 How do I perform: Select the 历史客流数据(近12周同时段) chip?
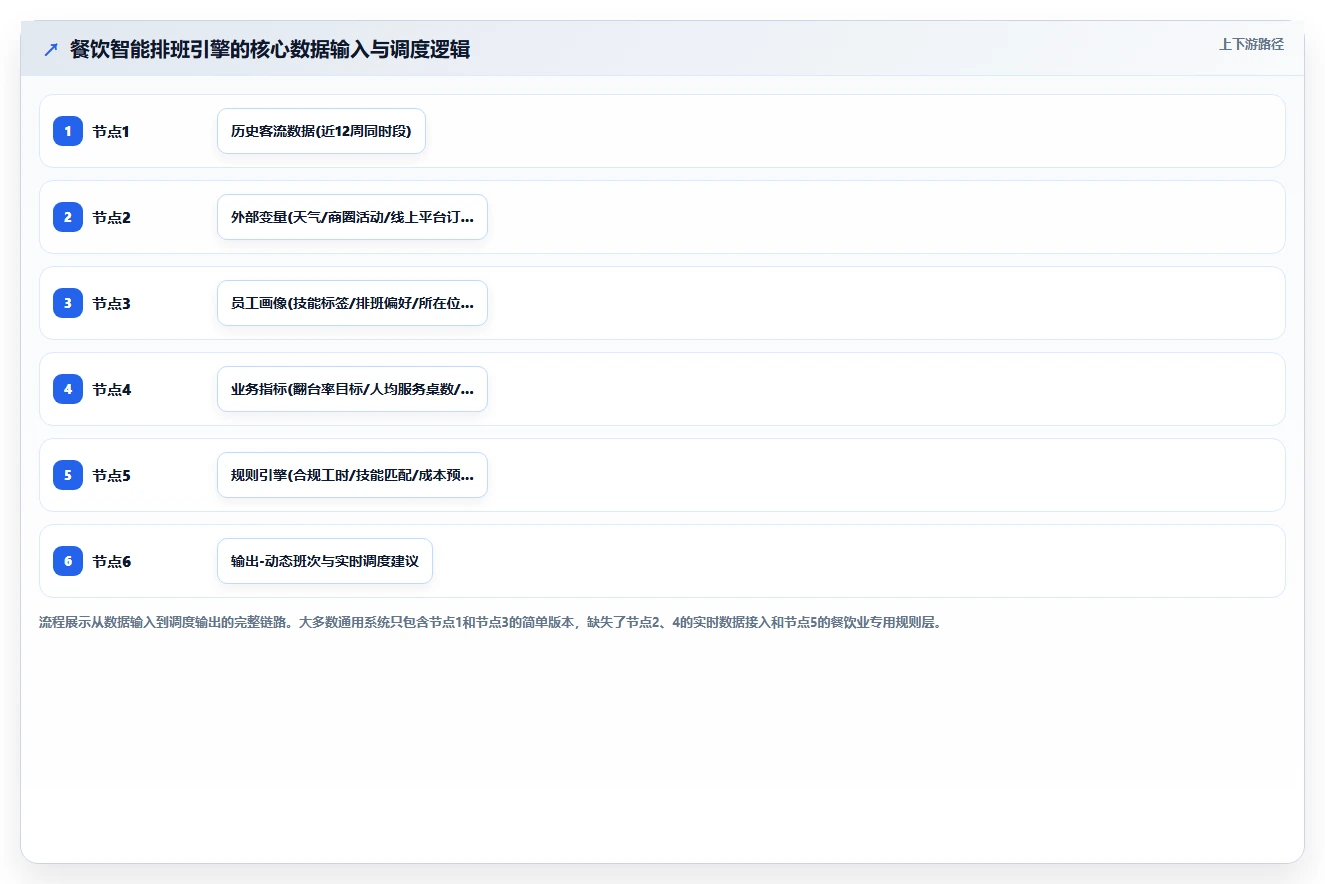coord(321,131)
